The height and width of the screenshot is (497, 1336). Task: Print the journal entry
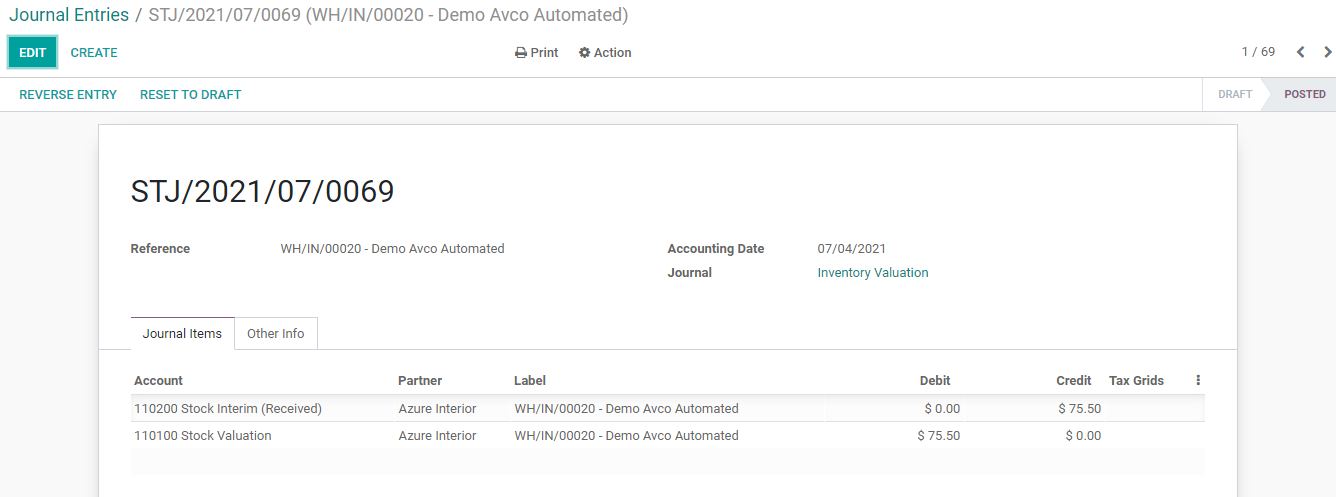point(536,53)
